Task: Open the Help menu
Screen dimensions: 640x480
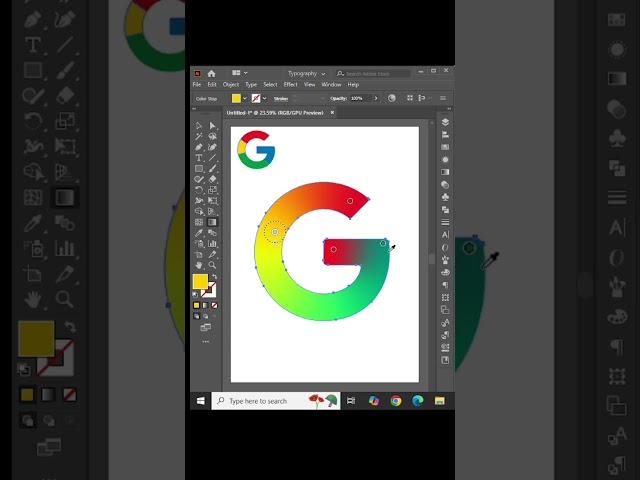Action: coord(353,84)
